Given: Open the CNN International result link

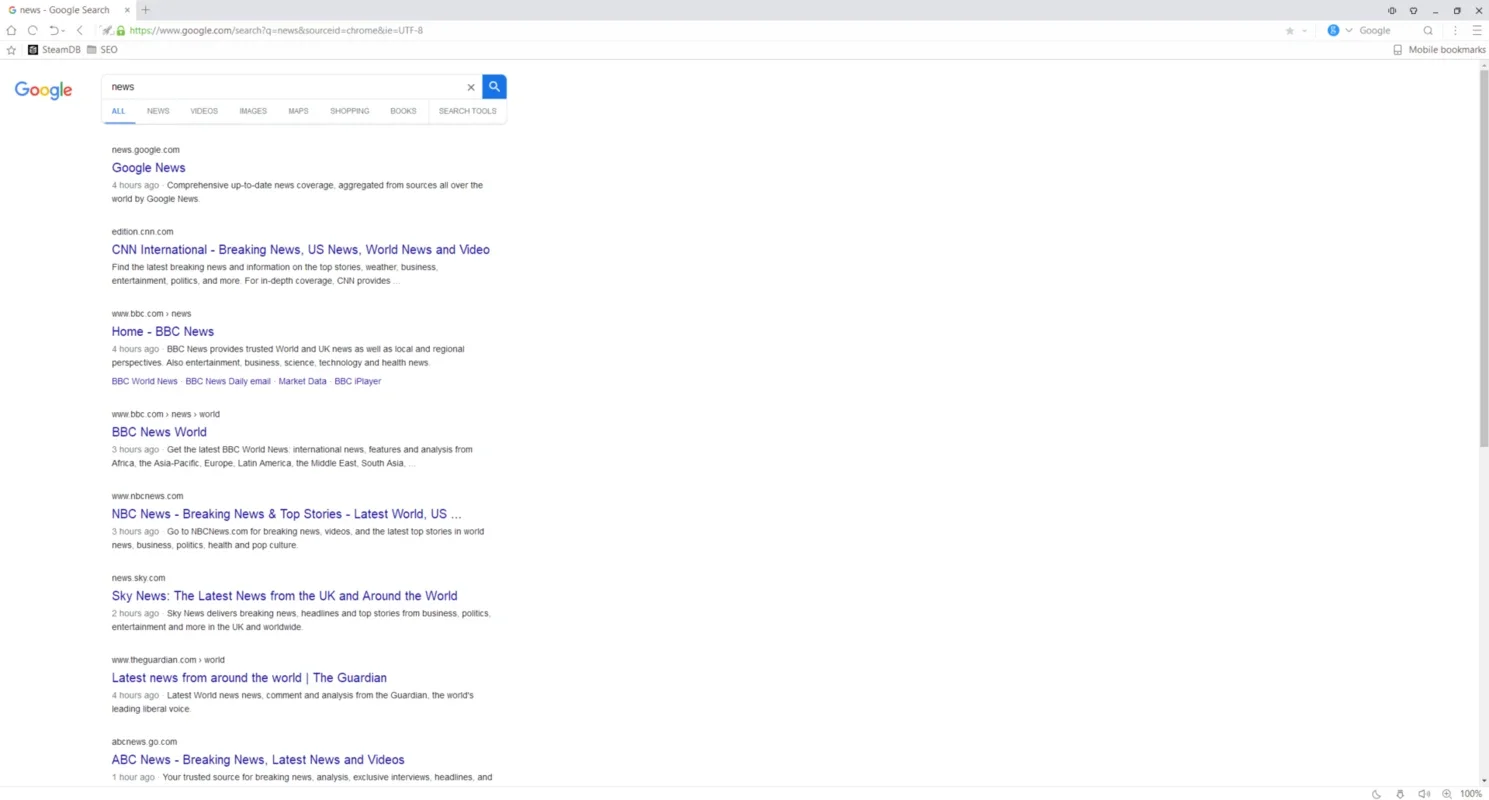Looking at the screenshot, I should tap(301, 250).
